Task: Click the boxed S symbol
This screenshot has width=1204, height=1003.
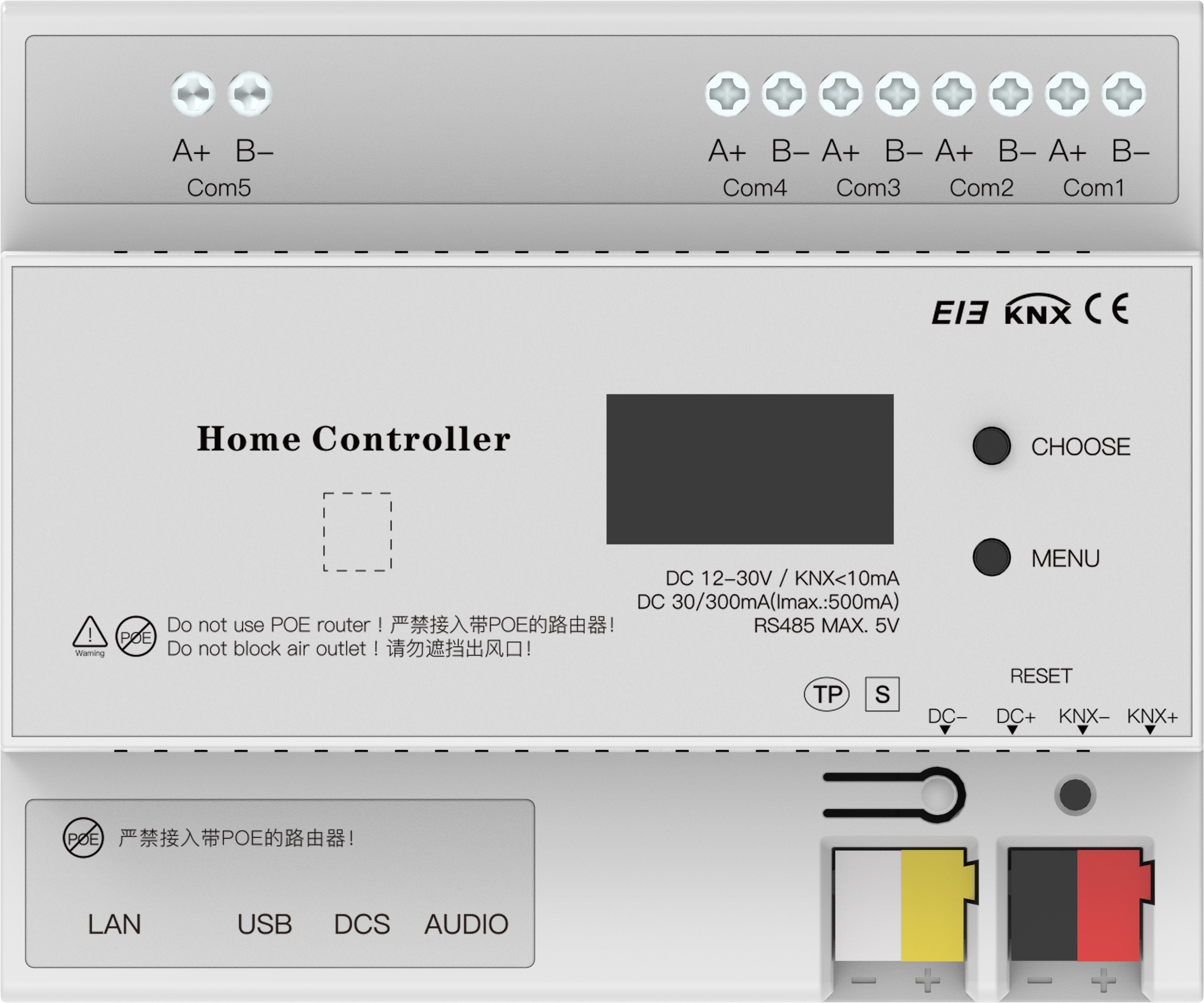Action: point(883,694)
